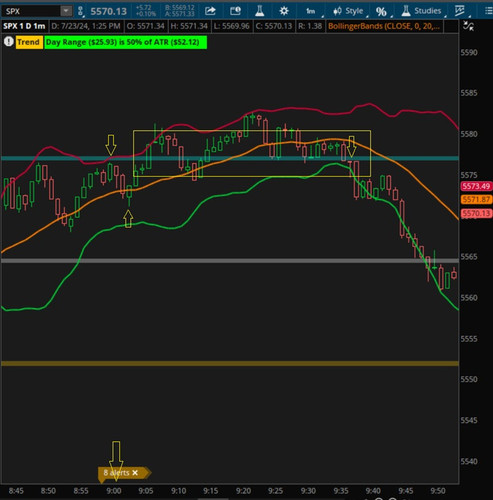The width and height of the screenshot is (493, 500).
Task: Open chart settings gear icon
Action: tap(284, 11)
